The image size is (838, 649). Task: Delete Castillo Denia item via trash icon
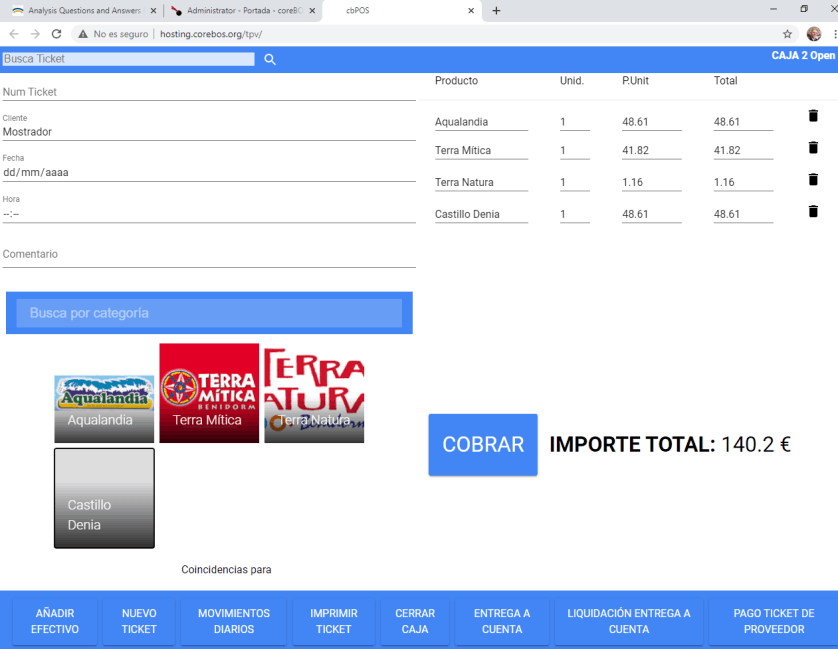[813, 211]
